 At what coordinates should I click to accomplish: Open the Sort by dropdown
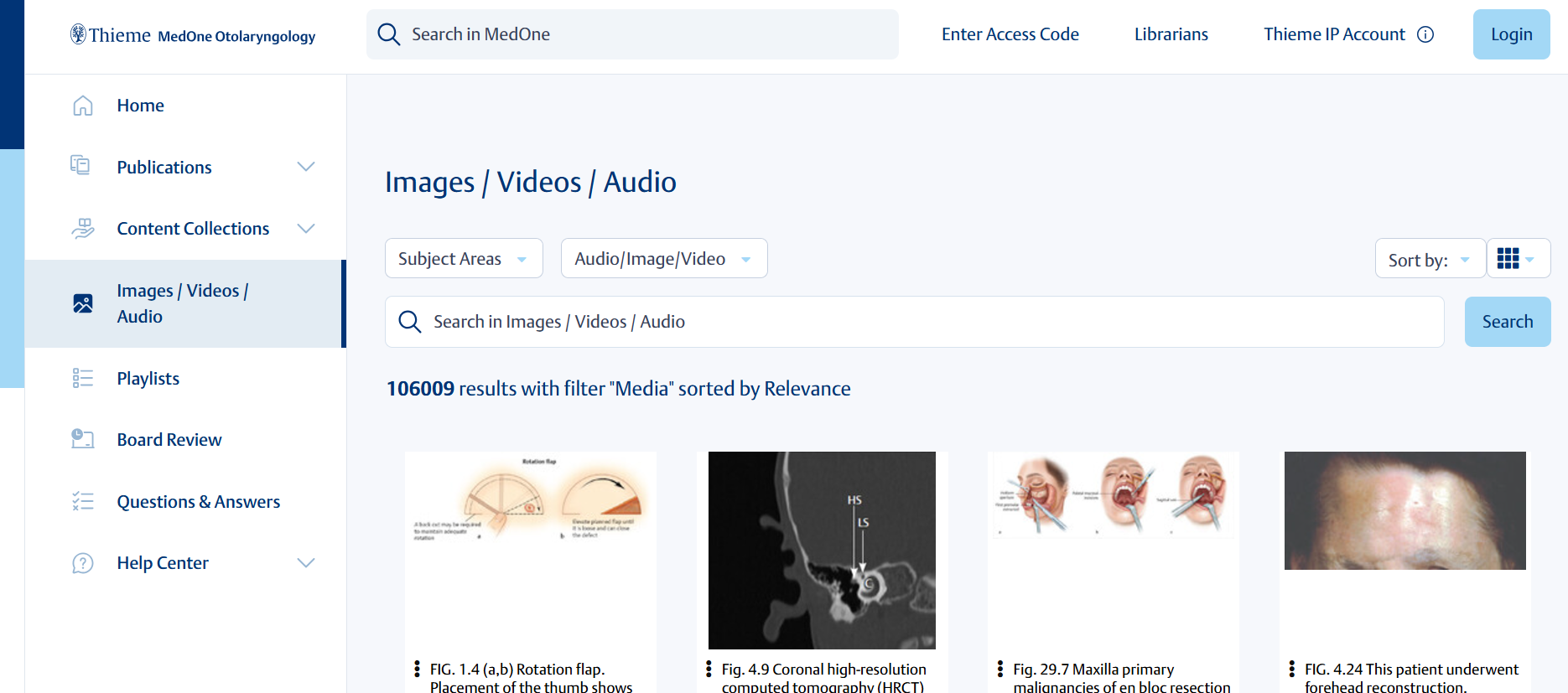point(1430,258)
